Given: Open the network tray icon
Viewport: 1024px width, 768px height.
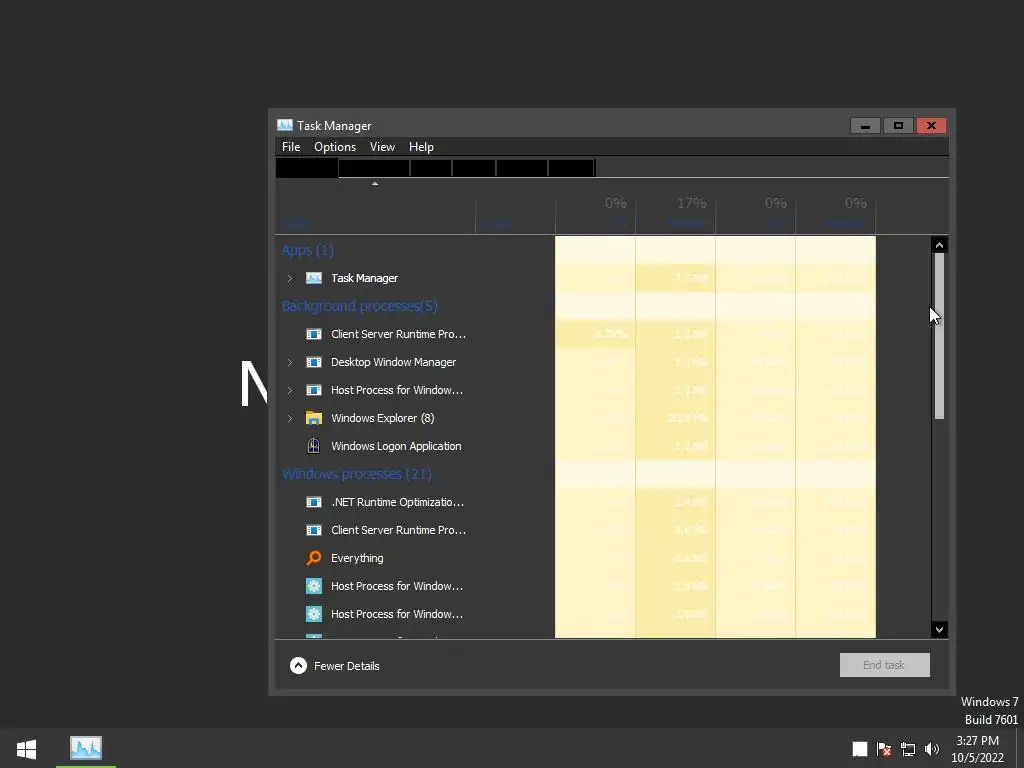Looking at the screenshot, I should tap(908, 749).
